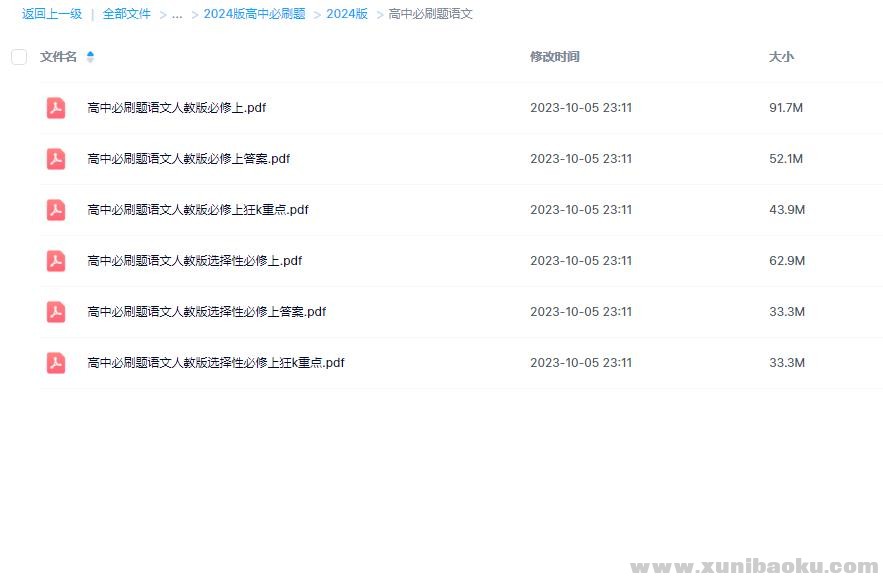Click PDF icon for 选择性必修上.pdf
The height and width of the screenshot is (579, 883).
point(56,261)
